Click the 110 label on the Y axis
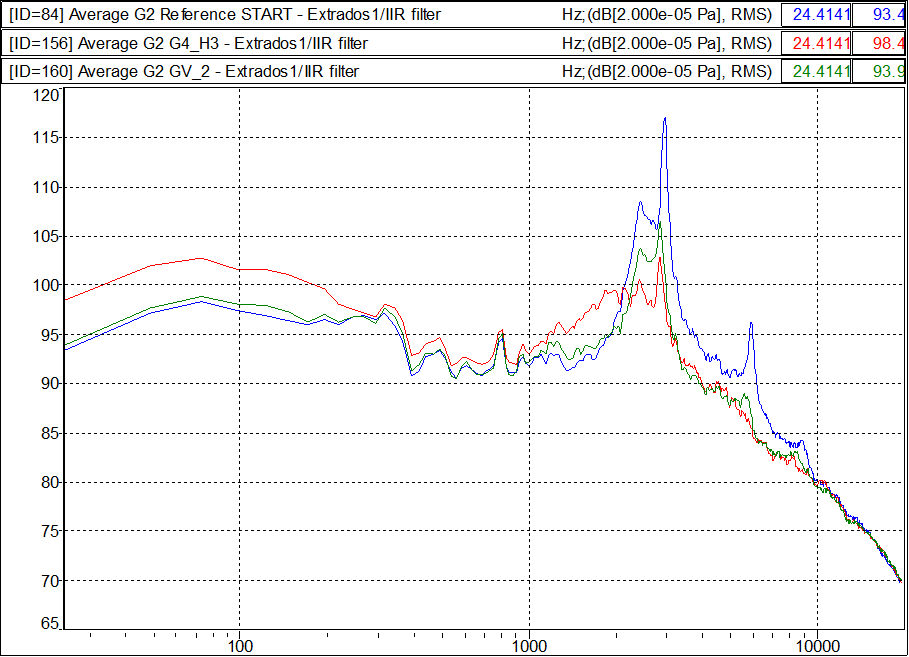This screenshot has width=909, height=657. tap(45, 187)
